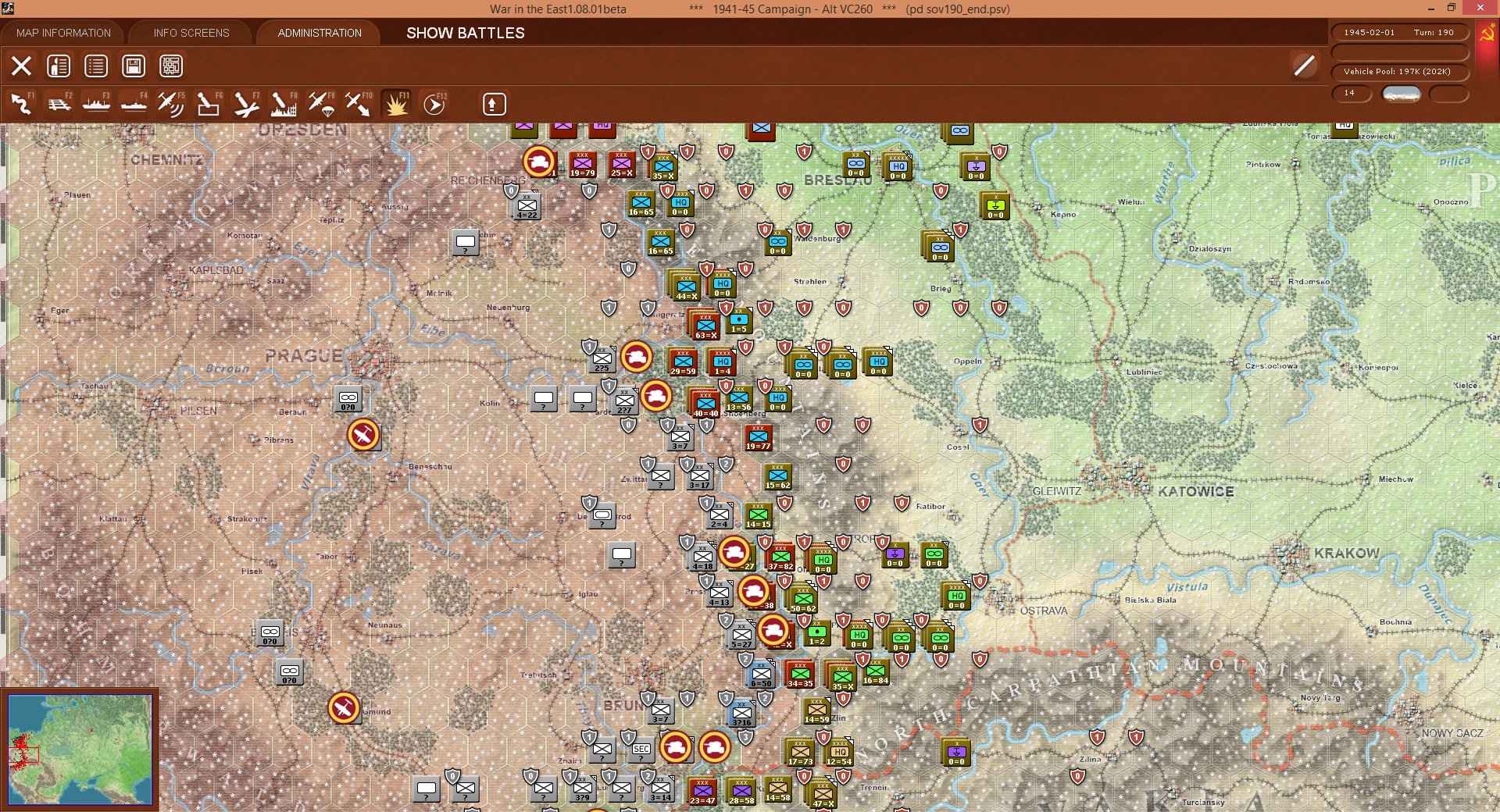
Task: Select the F4 amphibious transport mode icon
Action: point(134,104)
